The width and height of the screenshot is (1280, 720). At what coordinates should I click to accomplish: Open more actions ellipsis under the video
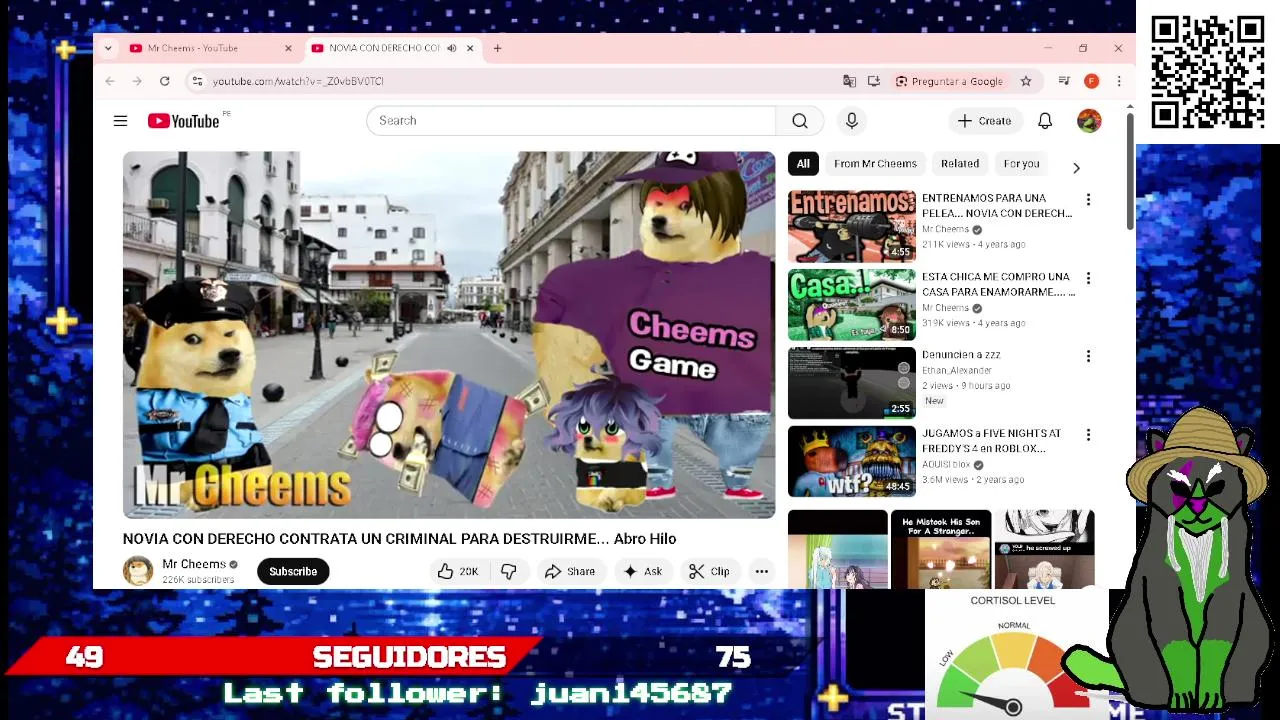[762, 572]
